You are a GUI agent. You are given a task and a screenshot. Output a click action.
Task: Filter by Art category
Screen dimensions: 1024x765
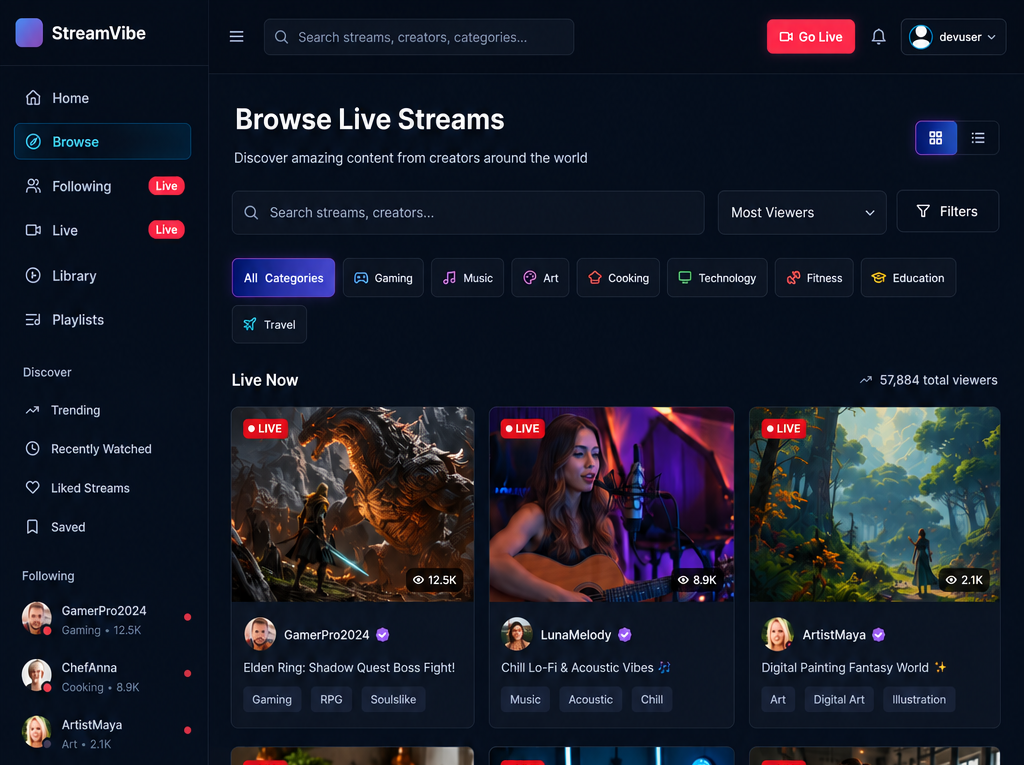point(540,278)
